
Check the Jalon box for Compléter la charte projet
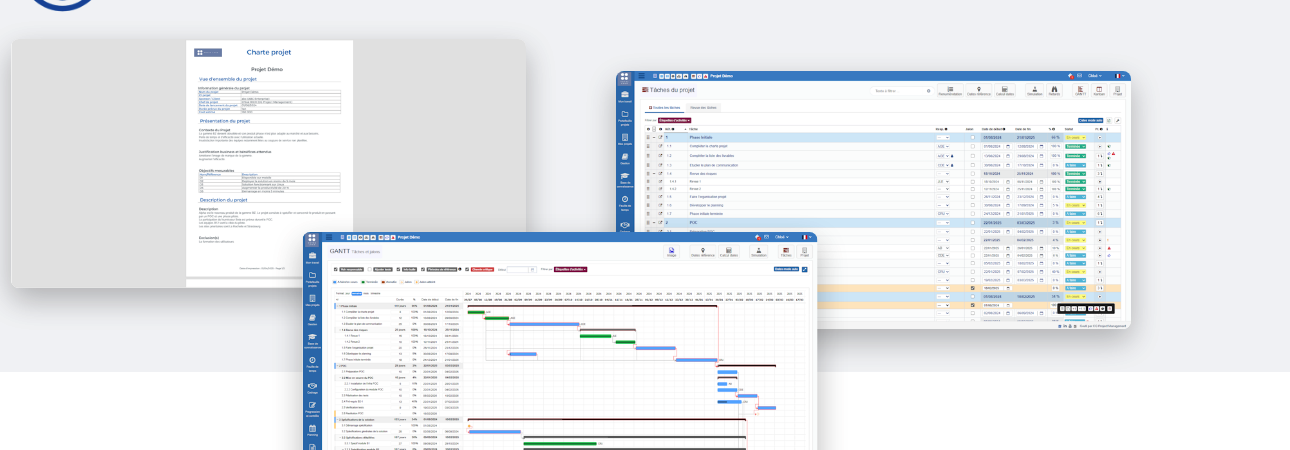(973, 146)
